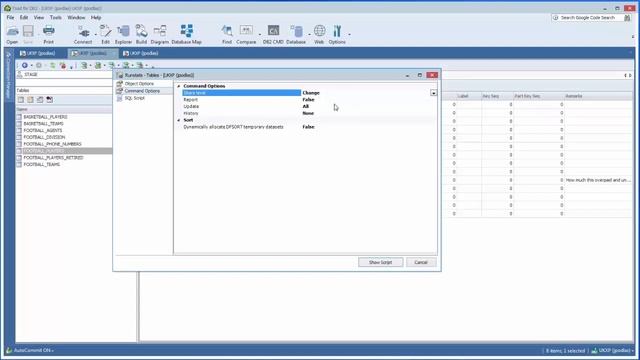640x360 pixels.
Task: Open the Diagram tool
Action: [160, 35]
